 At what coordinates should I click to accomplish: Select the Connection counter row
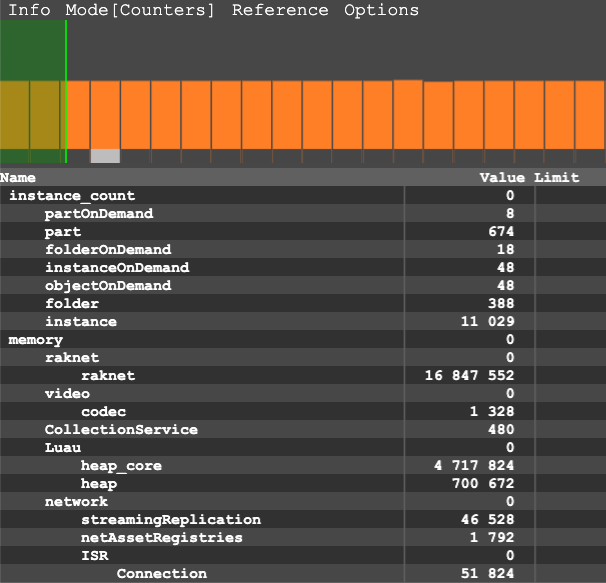coord(303,573)
